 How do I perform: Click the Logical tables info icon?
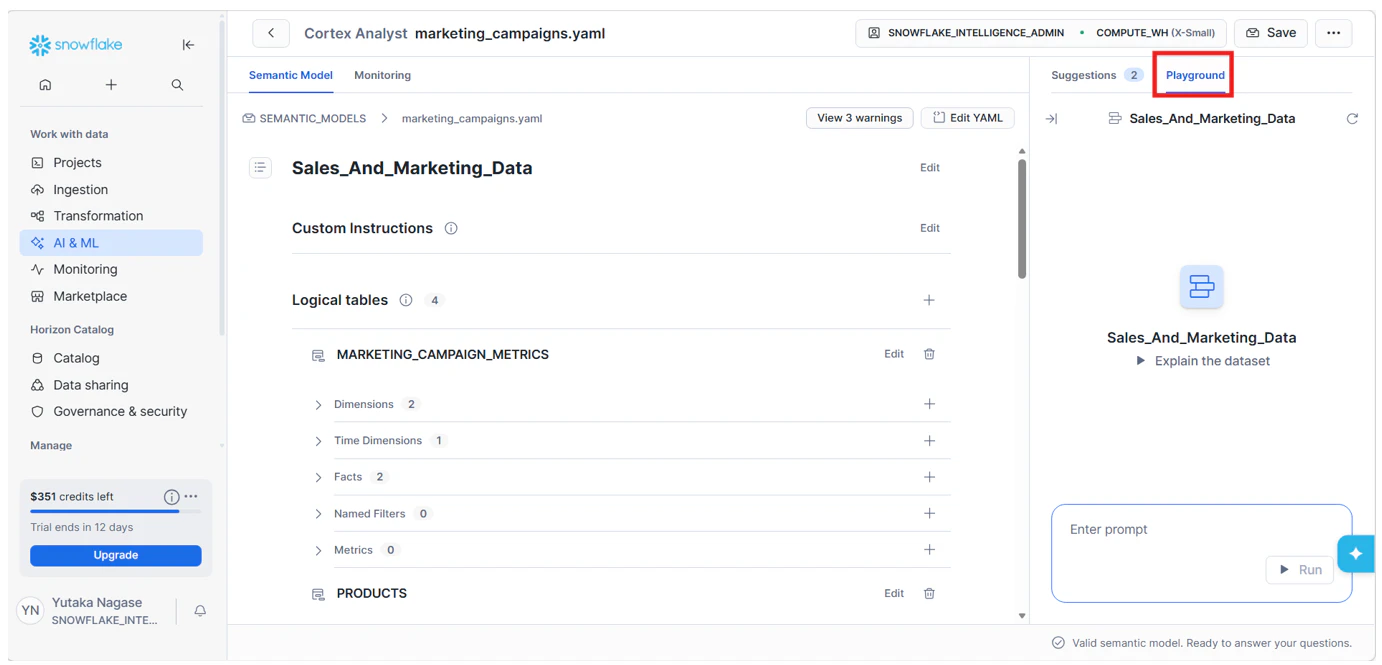pos(406,300)
